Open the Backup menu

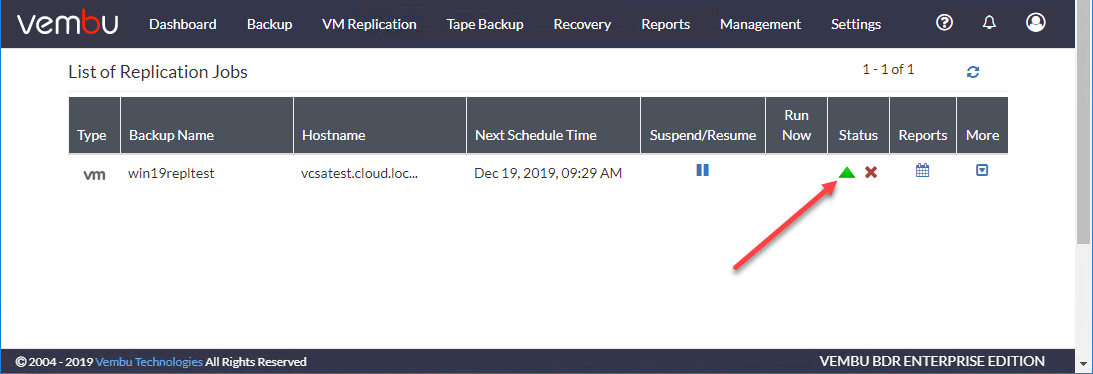pos(269,24)
